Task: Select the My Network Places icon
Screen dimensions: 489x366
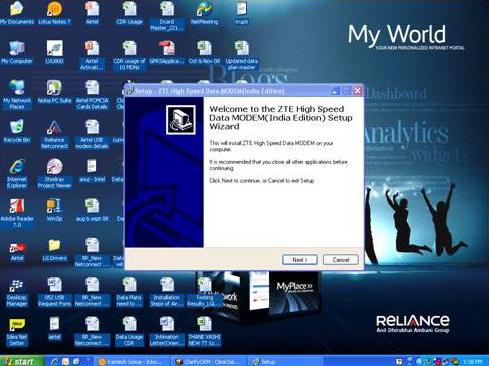Action: pos(17,95)
